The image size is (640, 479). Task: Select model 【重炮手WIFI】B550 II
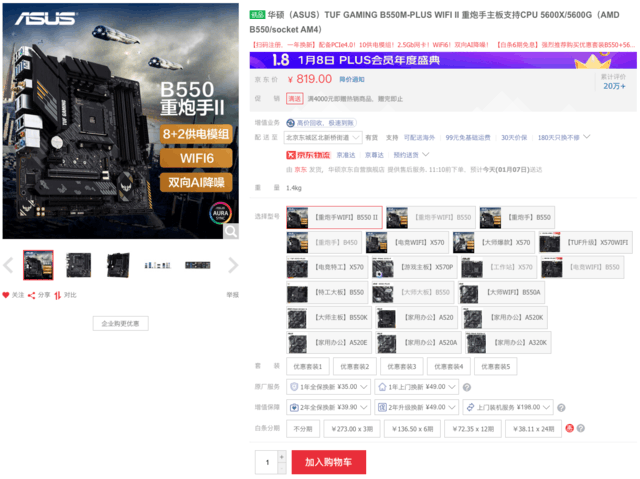[334, 217]
